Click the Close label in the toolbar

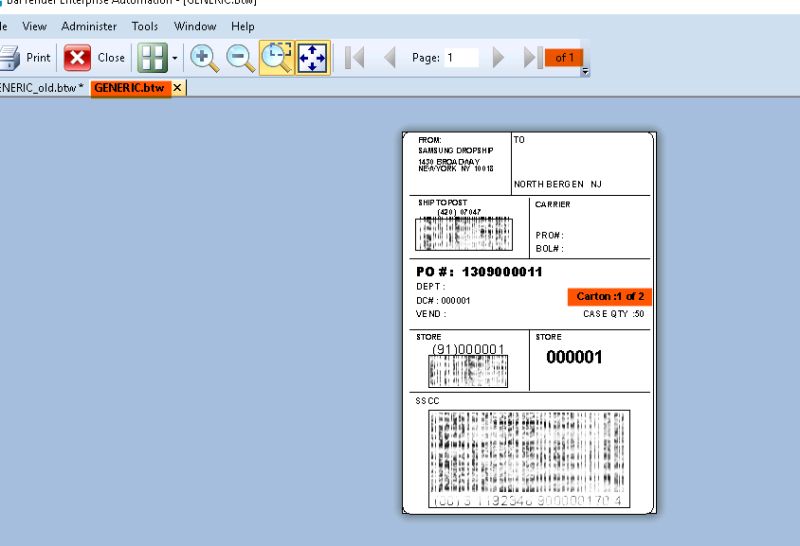coord(111,58)
